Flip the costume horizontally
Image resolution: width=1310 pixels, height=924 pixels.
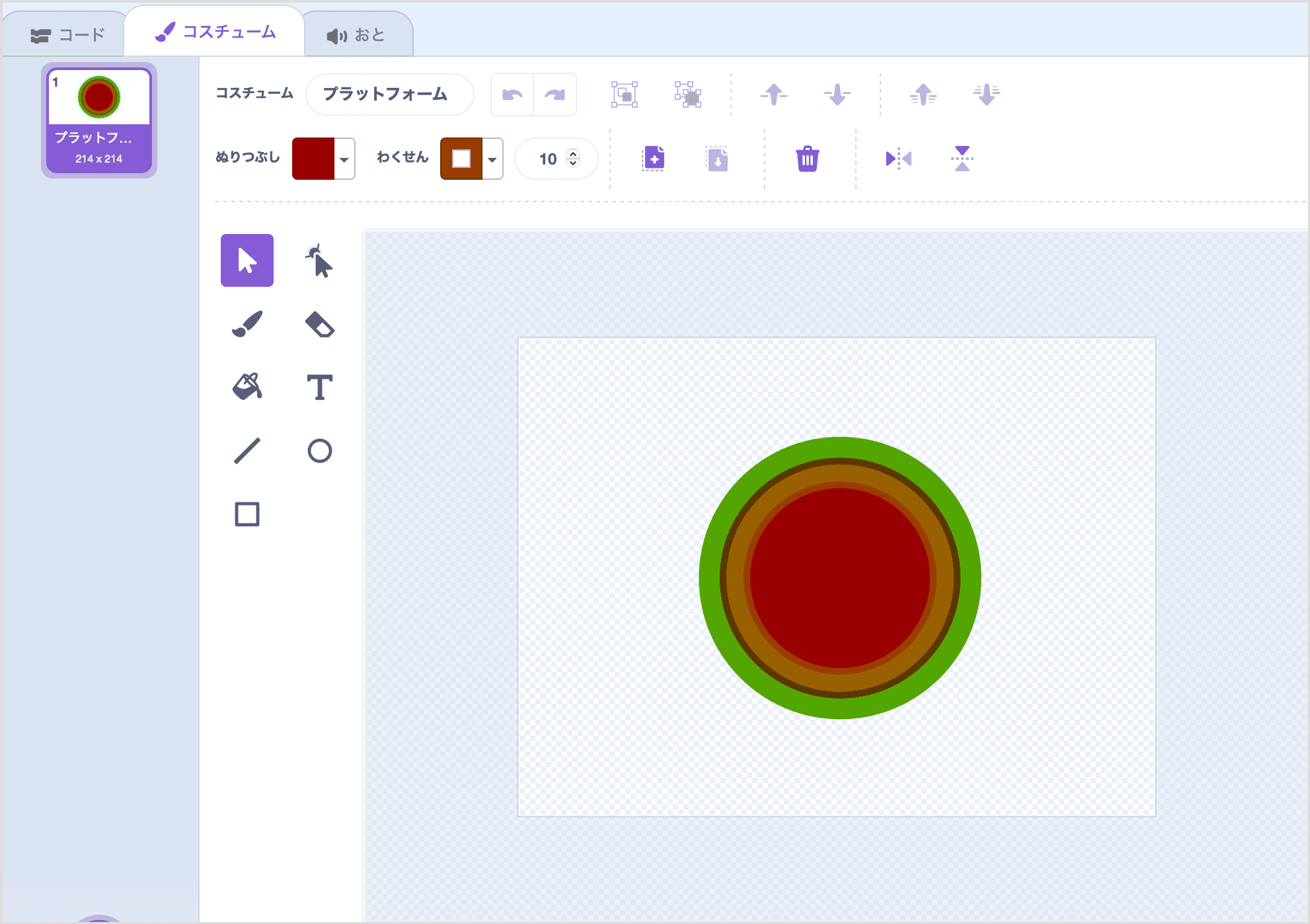(898, 159)
